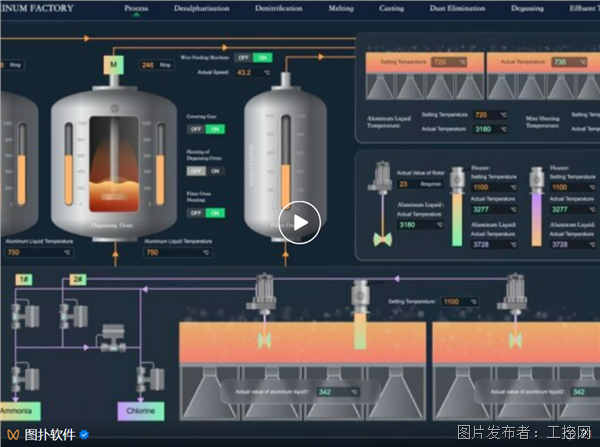Switch to the Melting tab

tap(341, 8)
